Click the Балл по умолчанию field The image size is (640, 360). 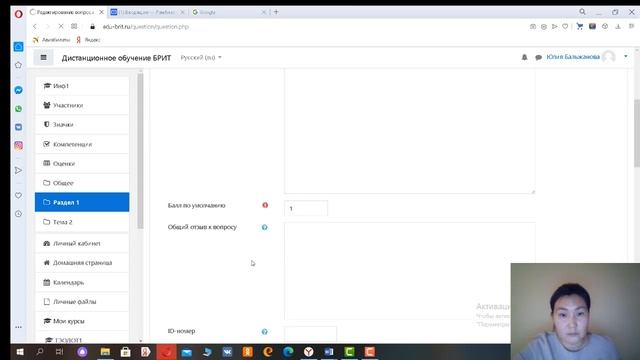(306, 208)
